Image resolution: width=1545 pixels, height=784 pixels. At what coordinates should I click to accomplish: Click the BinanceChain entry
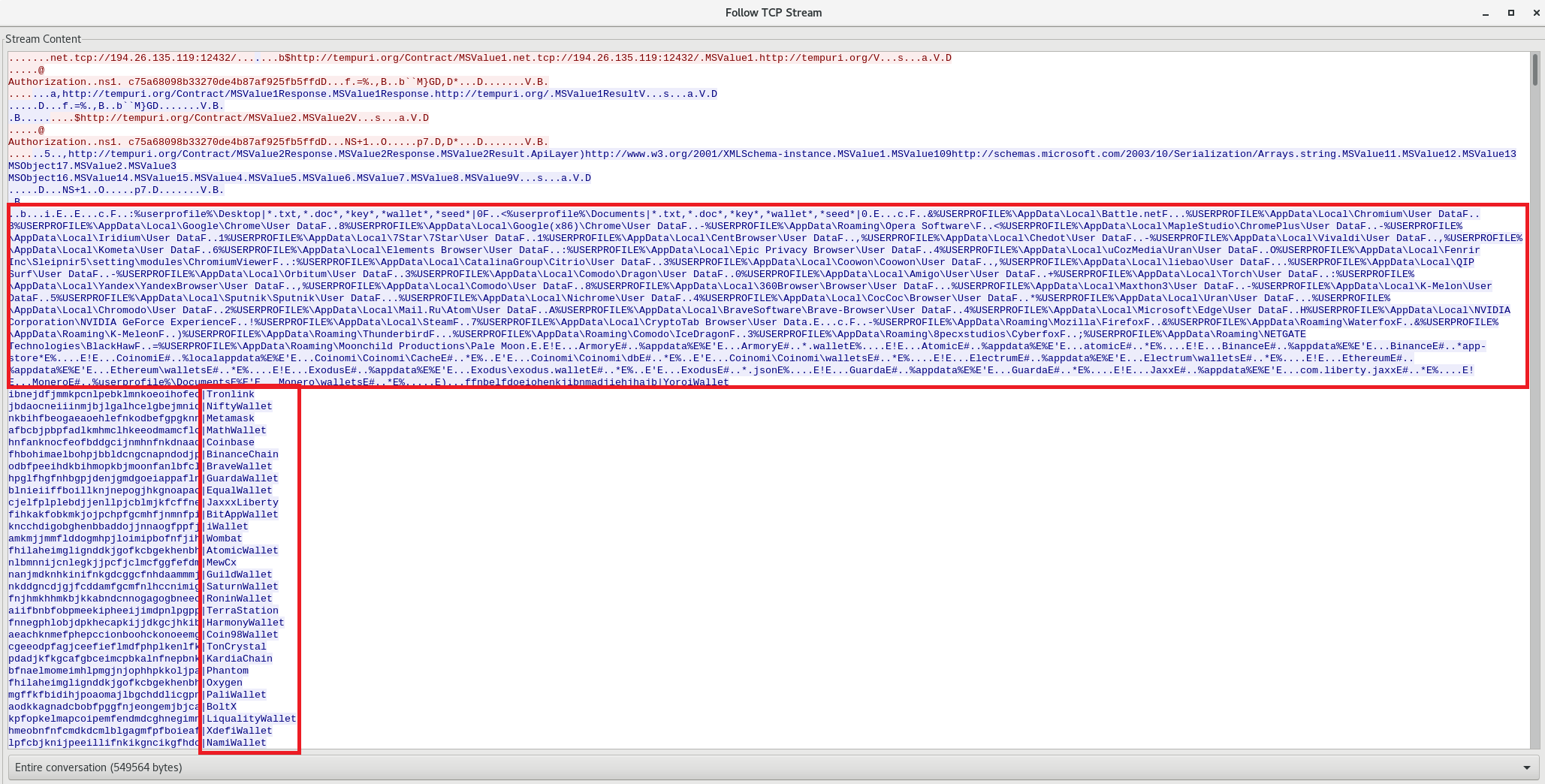tap(242, 454)
